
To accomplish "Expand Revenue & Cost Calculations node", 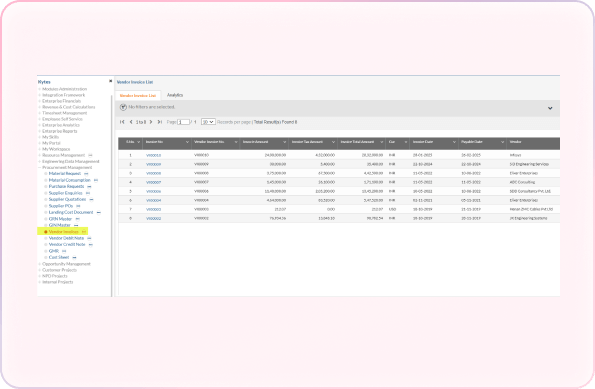I will coord(39,107).
